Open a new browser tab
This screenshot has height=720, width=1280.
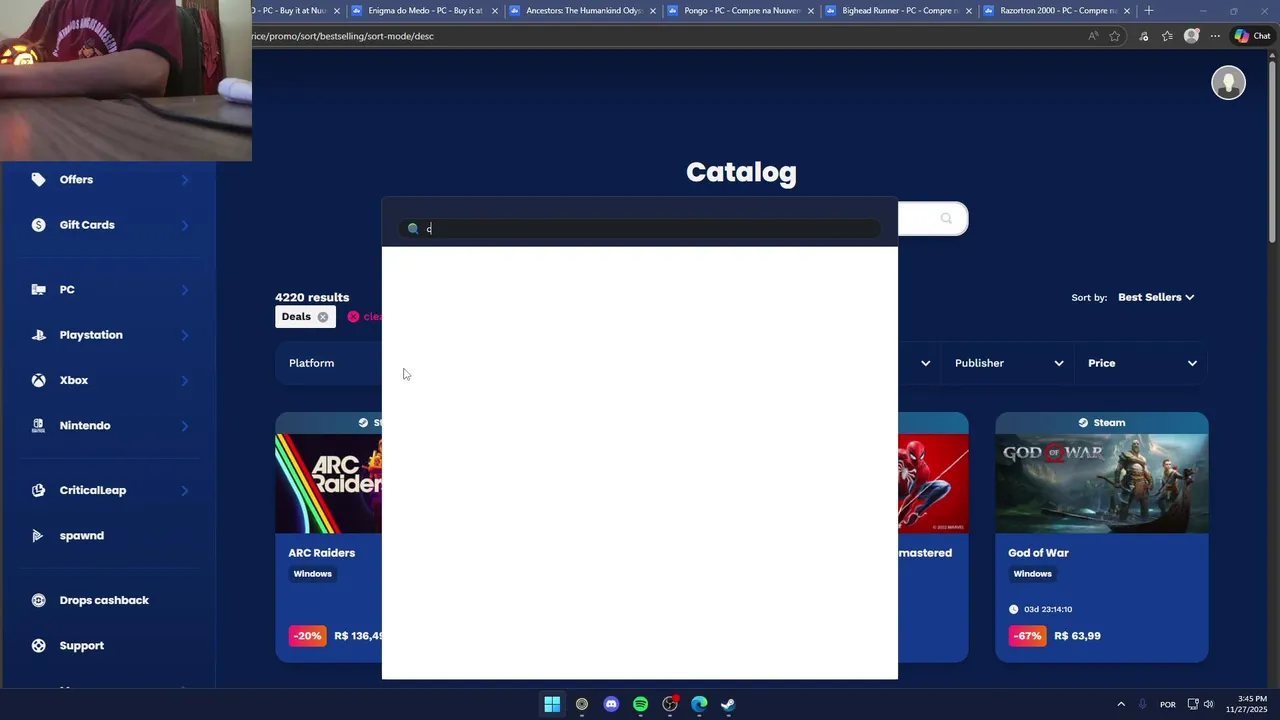click(1149, 10)
